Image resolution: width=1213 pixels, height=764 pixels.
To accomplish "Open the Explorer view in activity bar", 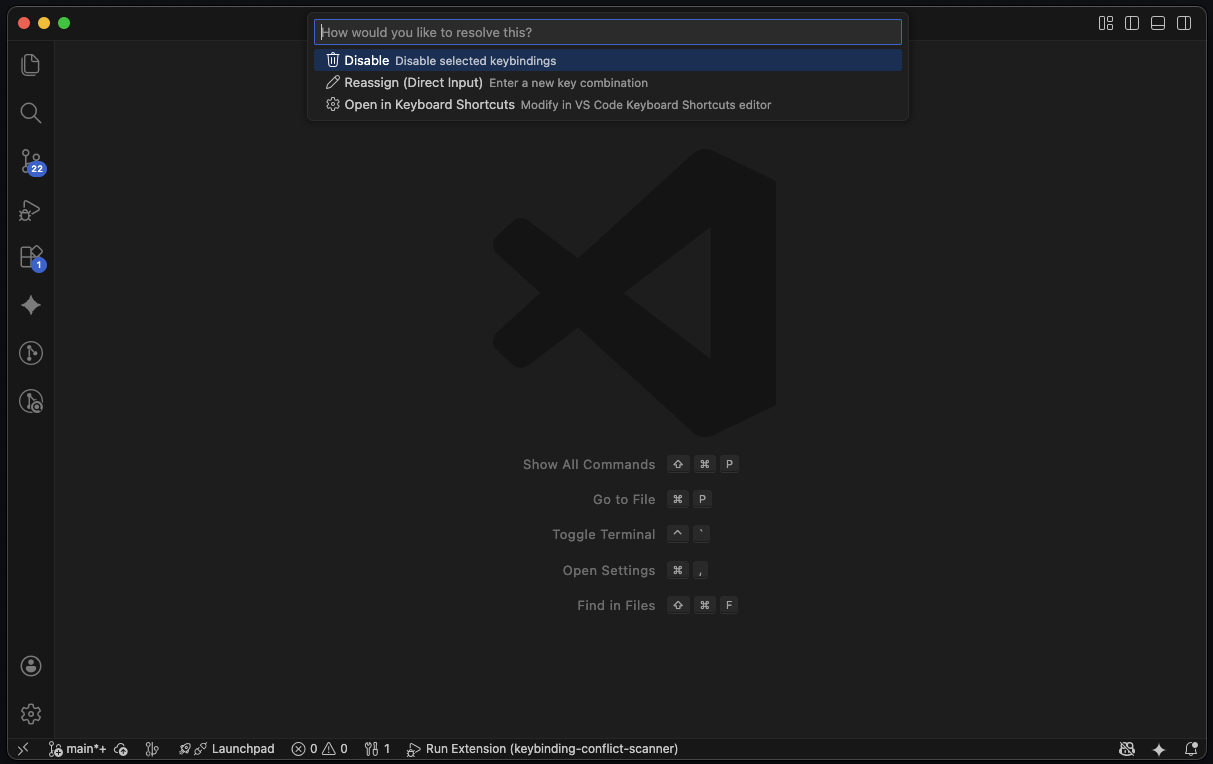I will (31, 65).
